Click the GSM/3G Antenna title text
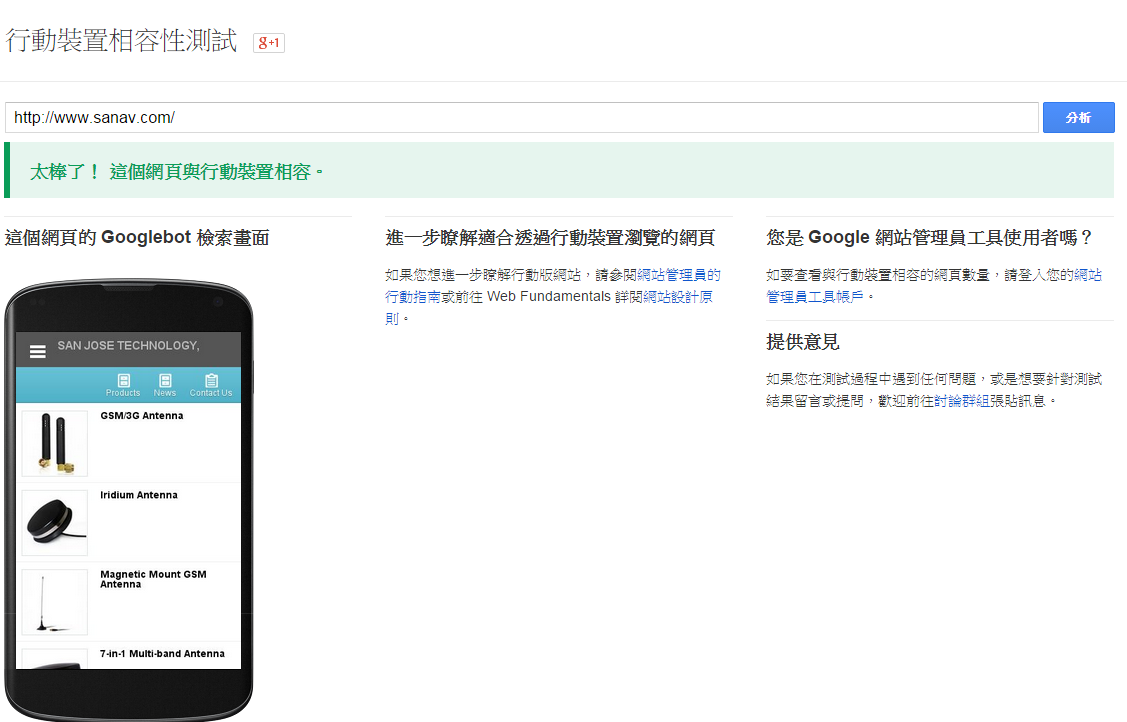1127x722 pixels. coord(142,416)
